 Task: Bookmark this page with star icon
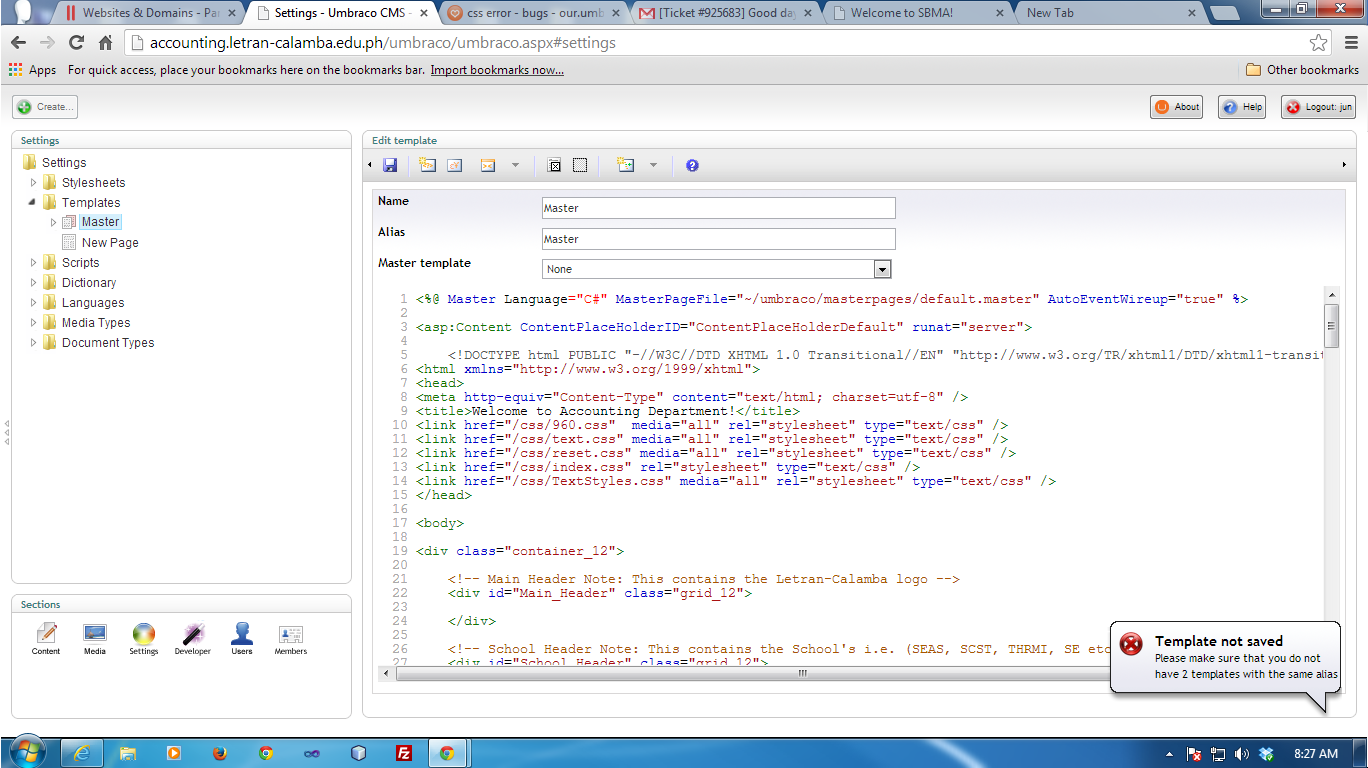[x=1319, y=43]
